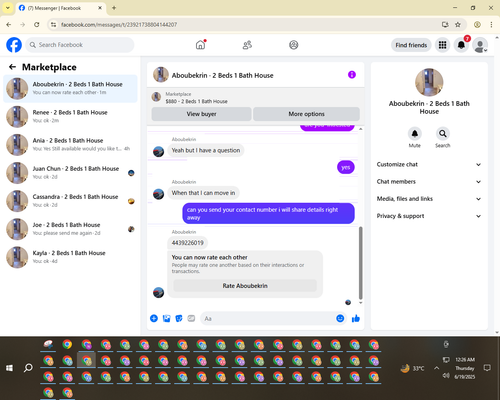Screen dimensions: 500x400
Task: Attach a photo with the image icon
Action: (166, 318)
